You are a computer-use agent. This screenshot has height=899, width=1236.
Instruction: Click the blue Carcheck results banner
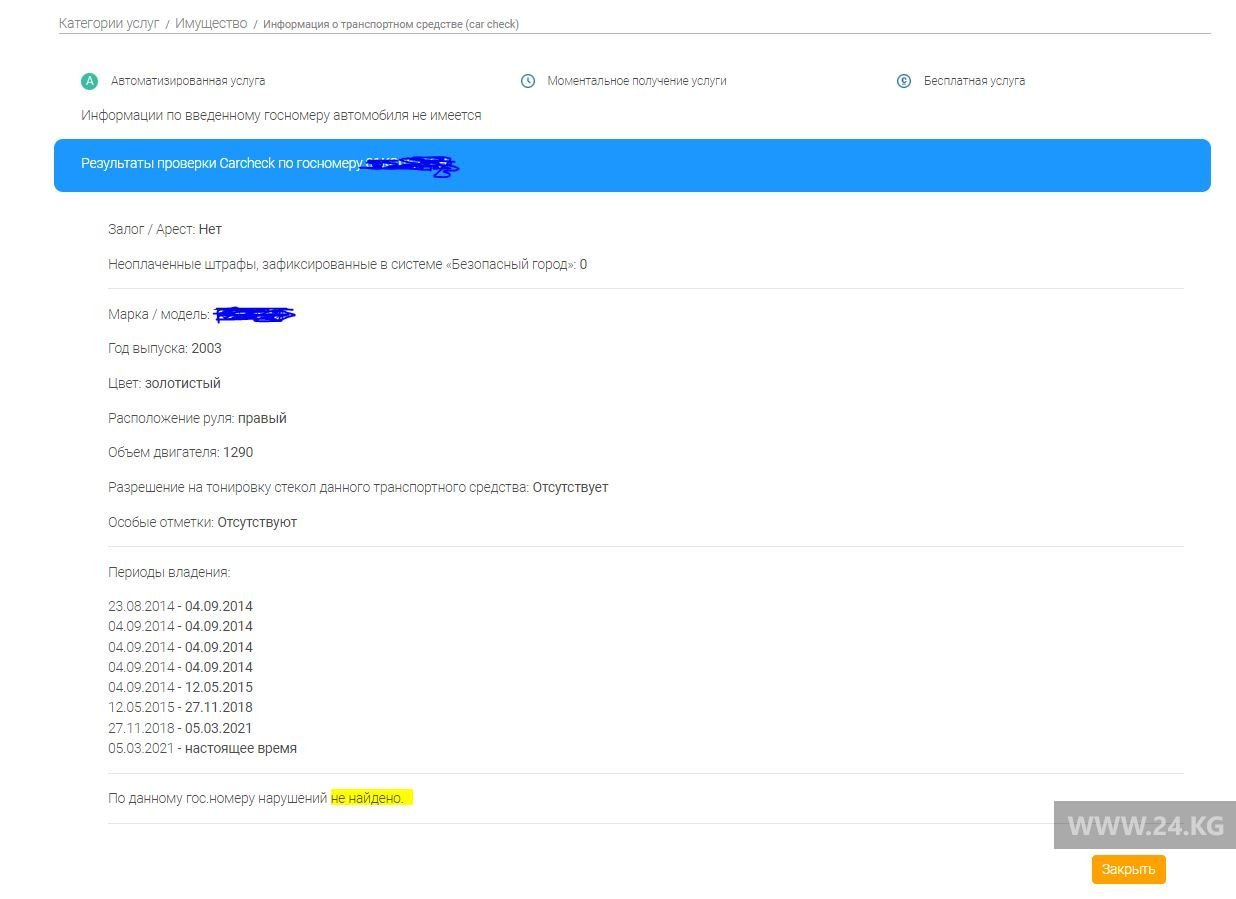point(632,165)
